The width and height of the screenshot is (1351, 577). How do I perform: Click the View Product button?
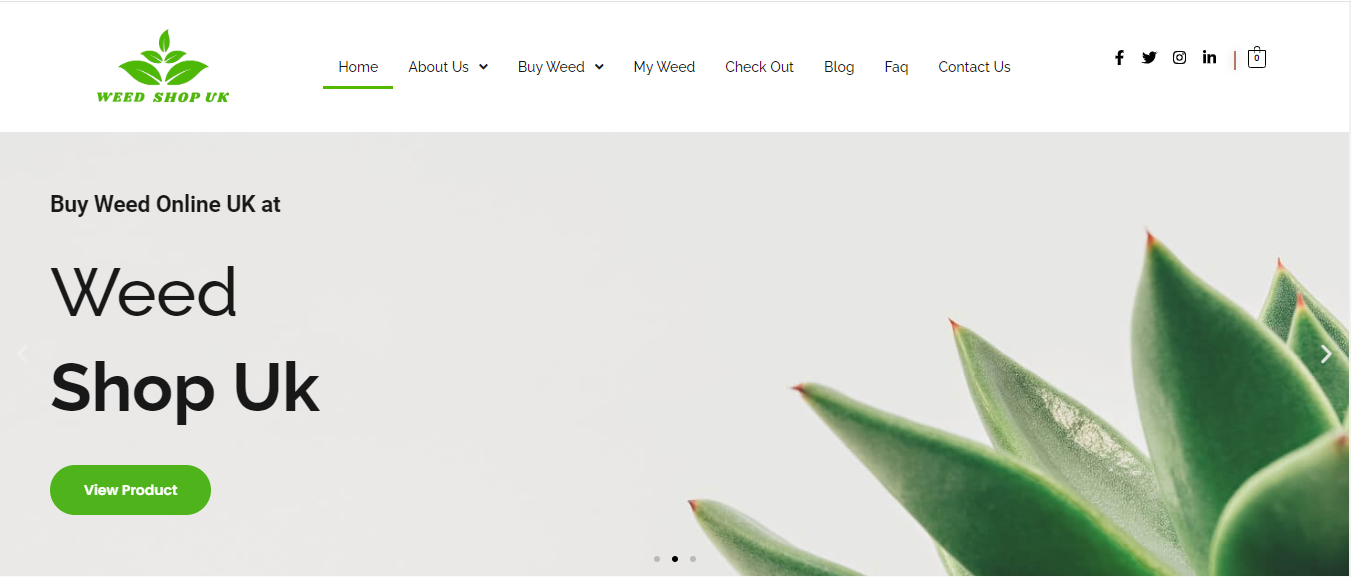130,490
